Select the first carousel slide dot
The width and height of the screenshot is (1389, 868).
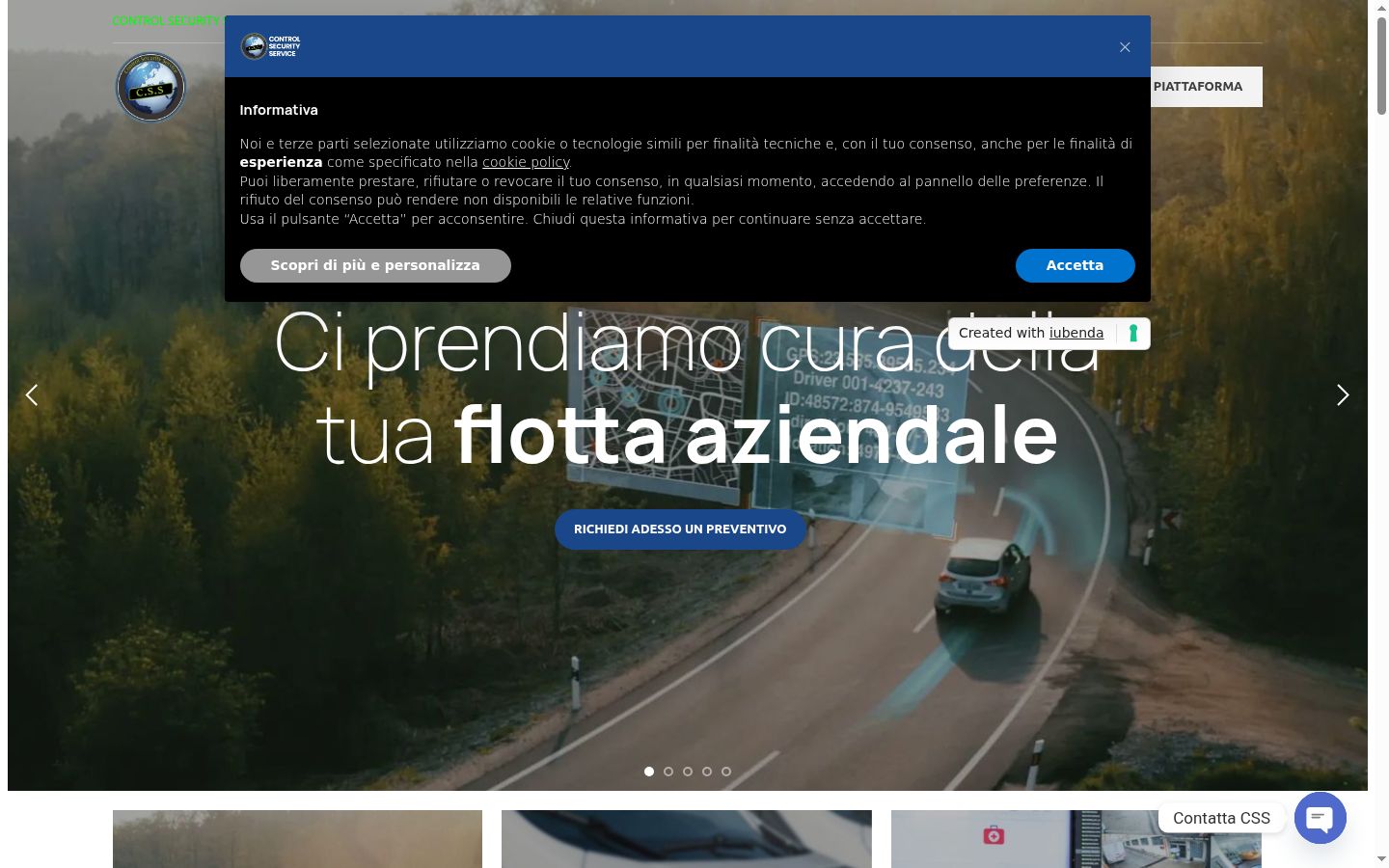[x=649, y=772]
